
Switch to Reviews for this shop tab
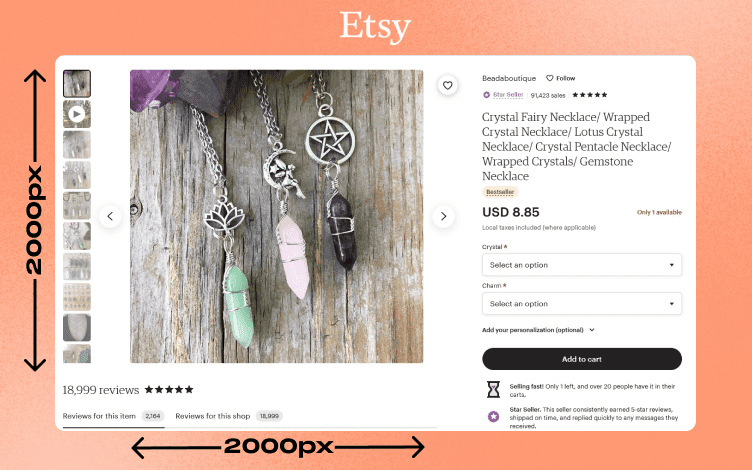229,416
